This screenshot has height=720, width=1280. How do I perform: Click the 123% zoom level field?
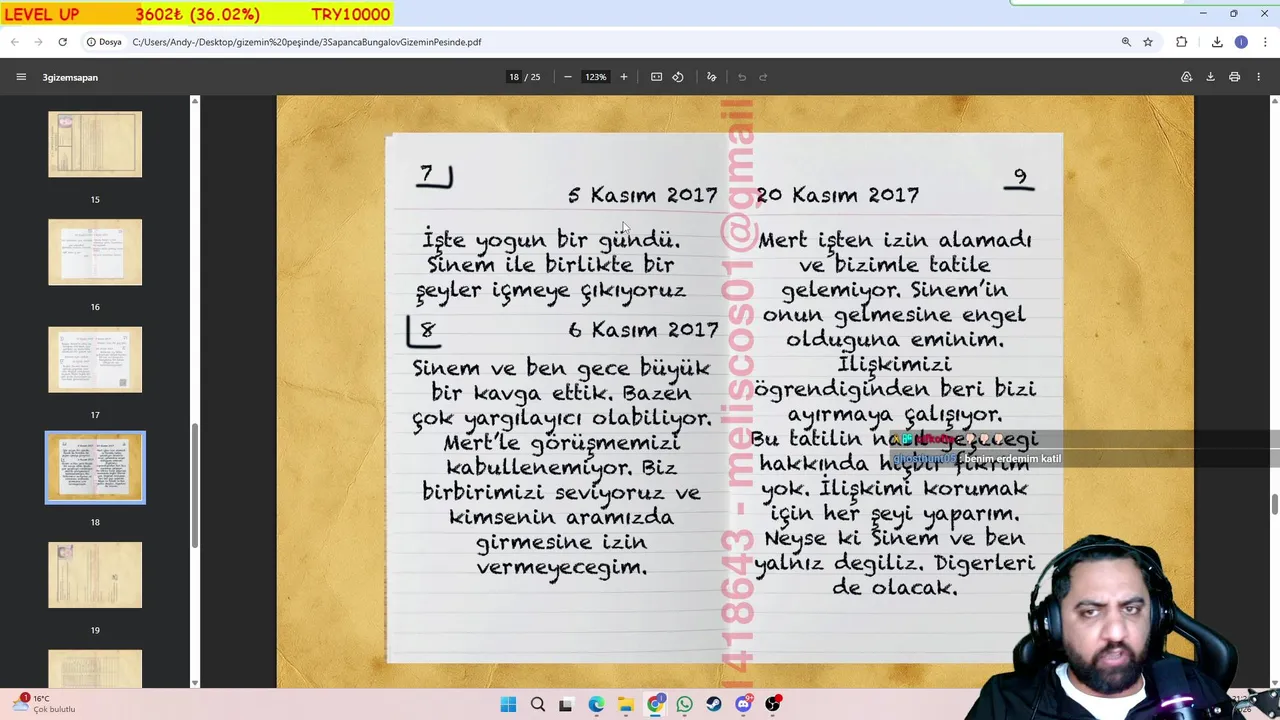pyautogui.click(x=596, y=77)
